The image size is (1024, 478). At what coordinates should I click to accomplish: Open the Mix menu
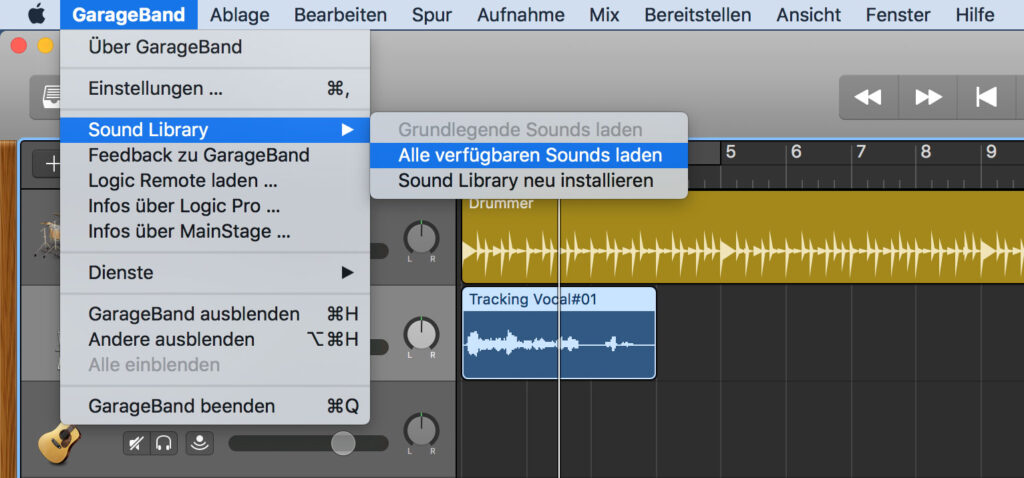pos(604,14)
